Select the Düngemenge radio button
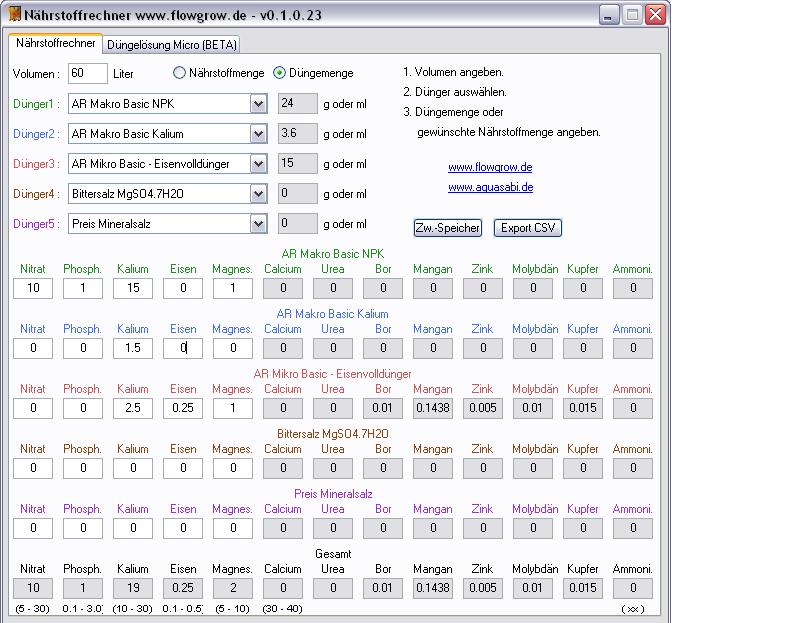Screen dimensions: 800x623 pyautogui.click(x=280, y=73)
